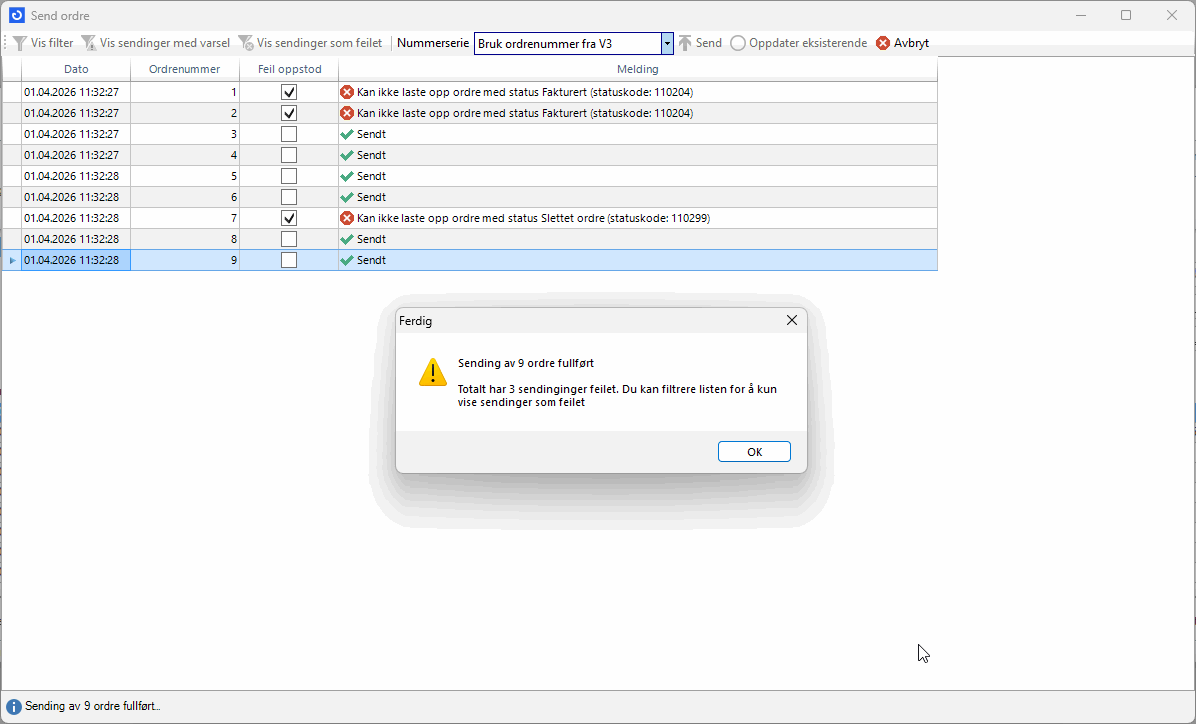Check Feil oppstod checkbox for order 5

[289, 176]
